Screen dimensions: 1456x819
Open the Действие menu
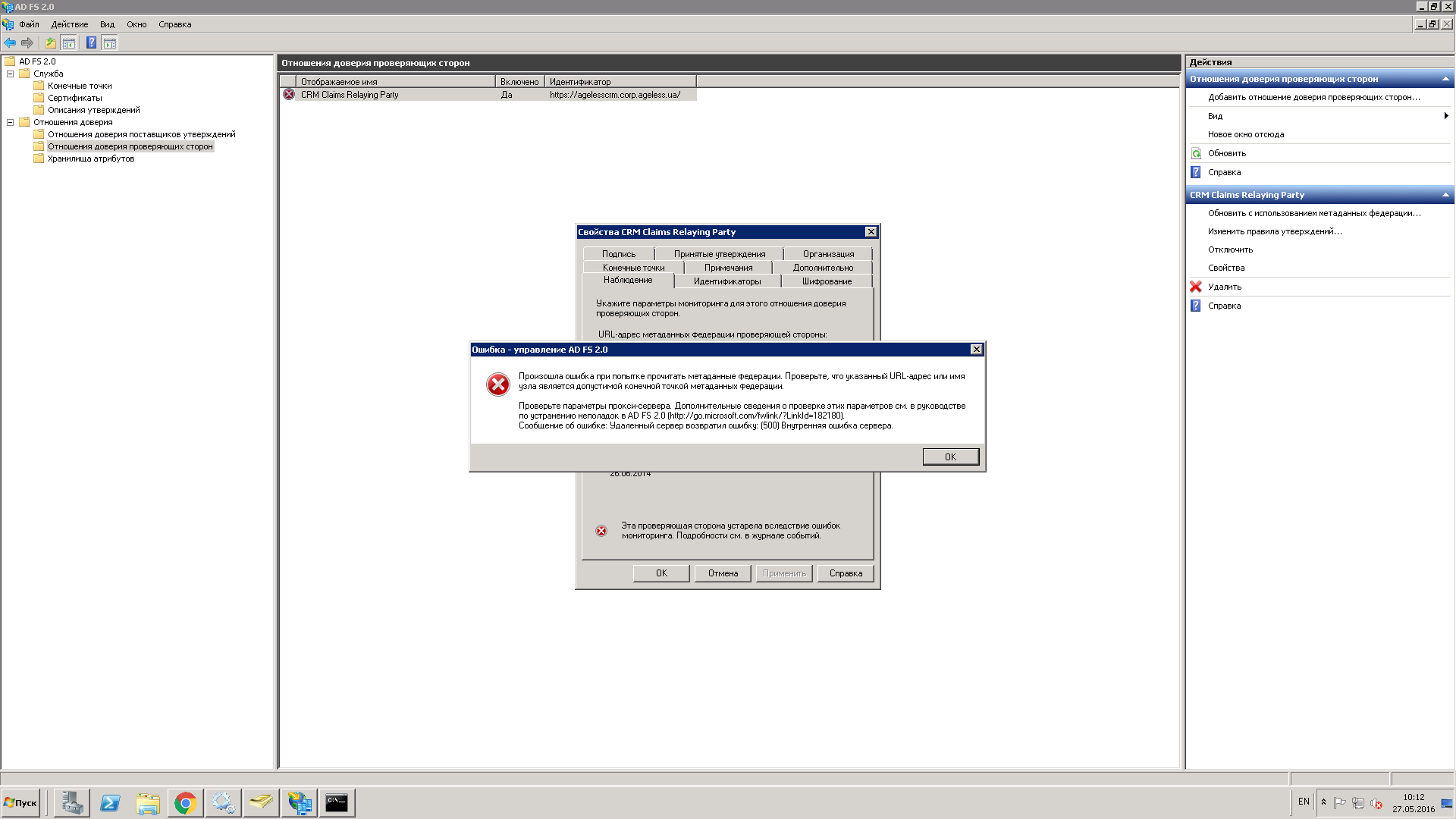coord(69,24)
